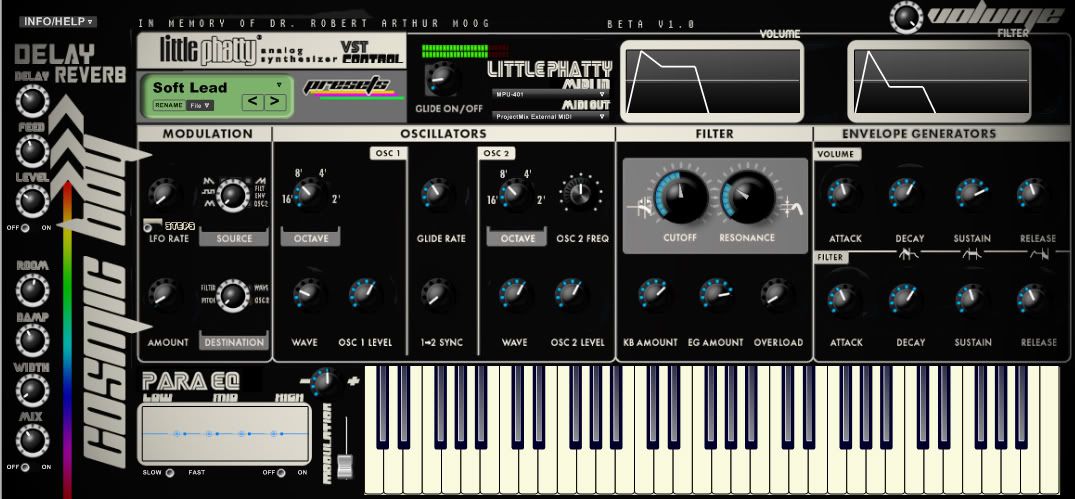The image size is (1075, 499).
Task: Click the filter envelope Release knob
Action: tap(1035, 300)
